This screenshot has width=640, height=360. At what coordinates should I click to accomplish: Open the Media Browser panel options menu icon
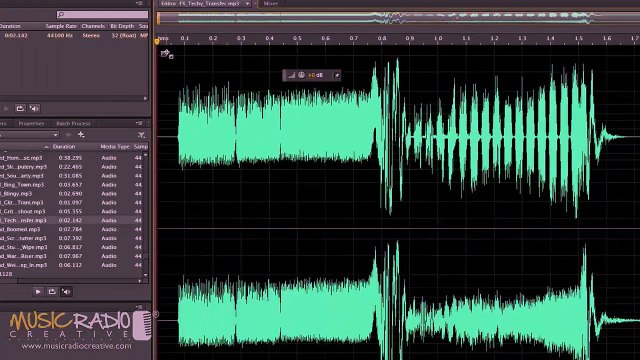coord(140,123)
